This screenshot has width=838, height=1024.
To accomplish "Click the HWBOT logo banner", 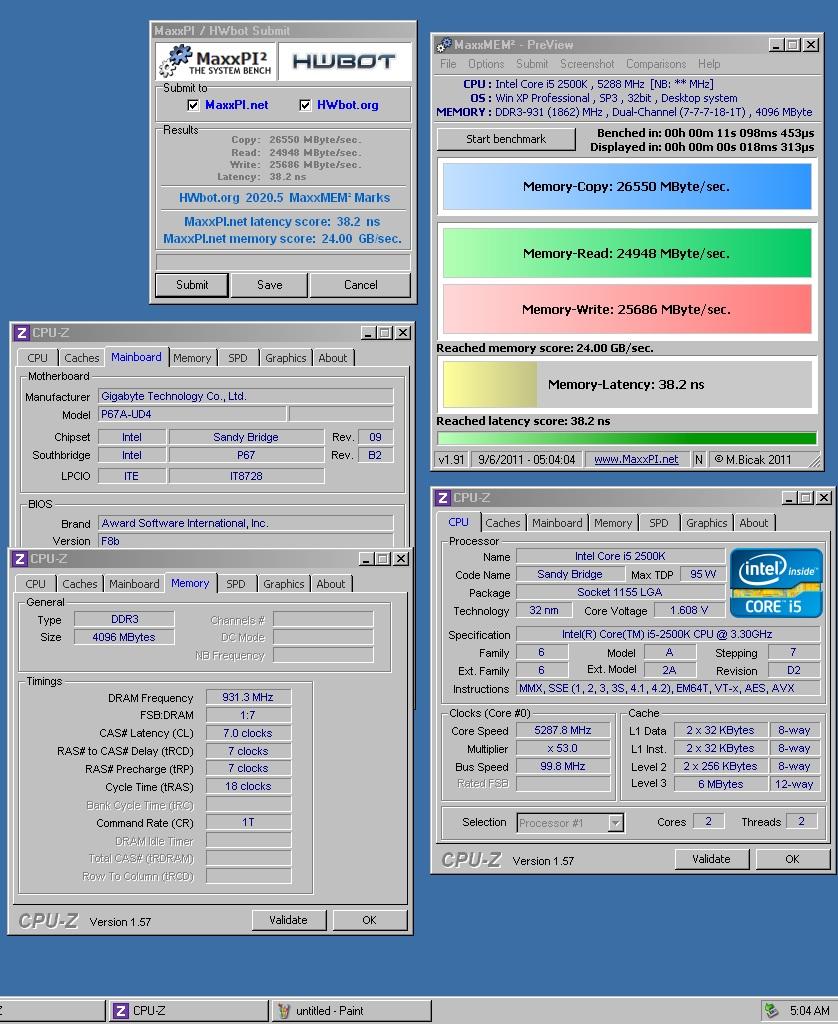I will [344, 61].
